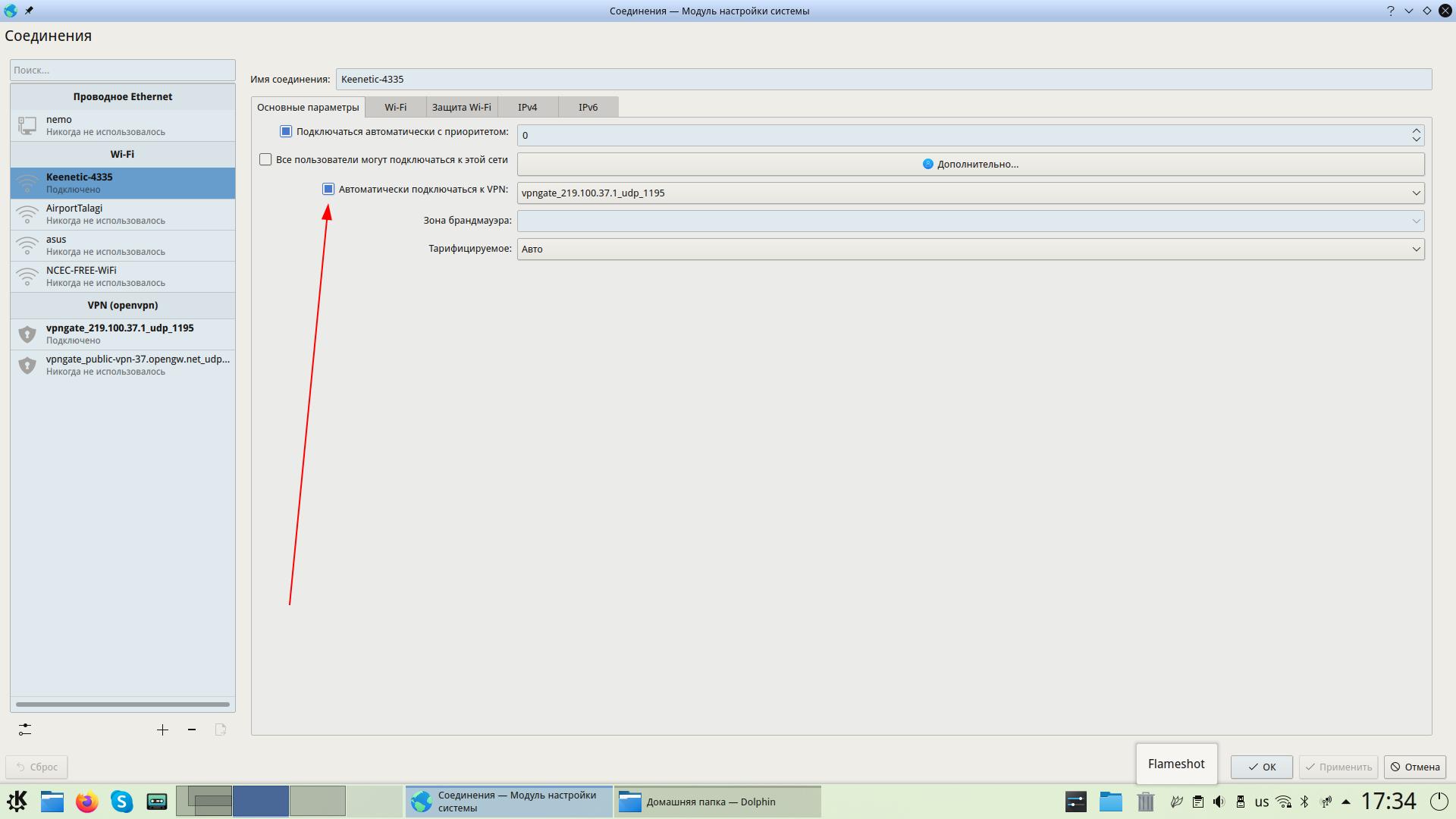1456x819 pixels.
Task: Click the add new connection plus icon
Action: tap(162, 730)
